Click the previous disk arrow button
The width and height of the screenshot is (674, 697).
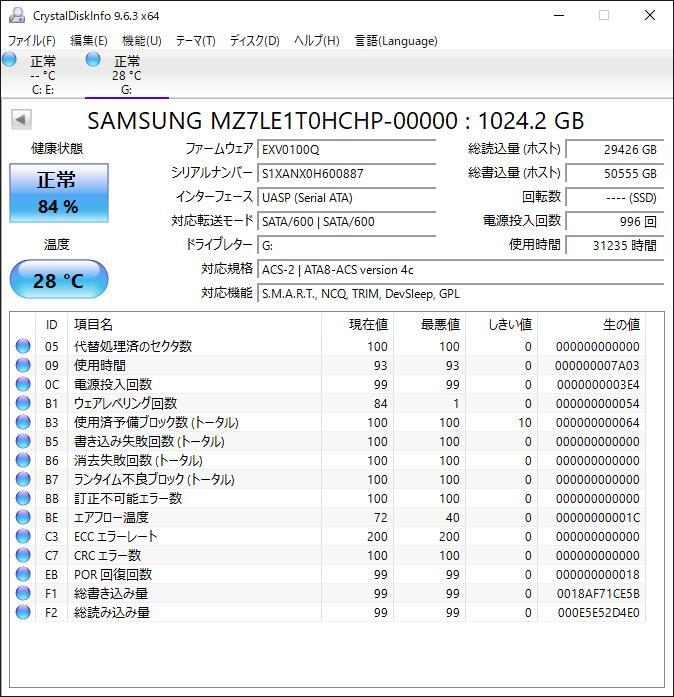[21, 119]
